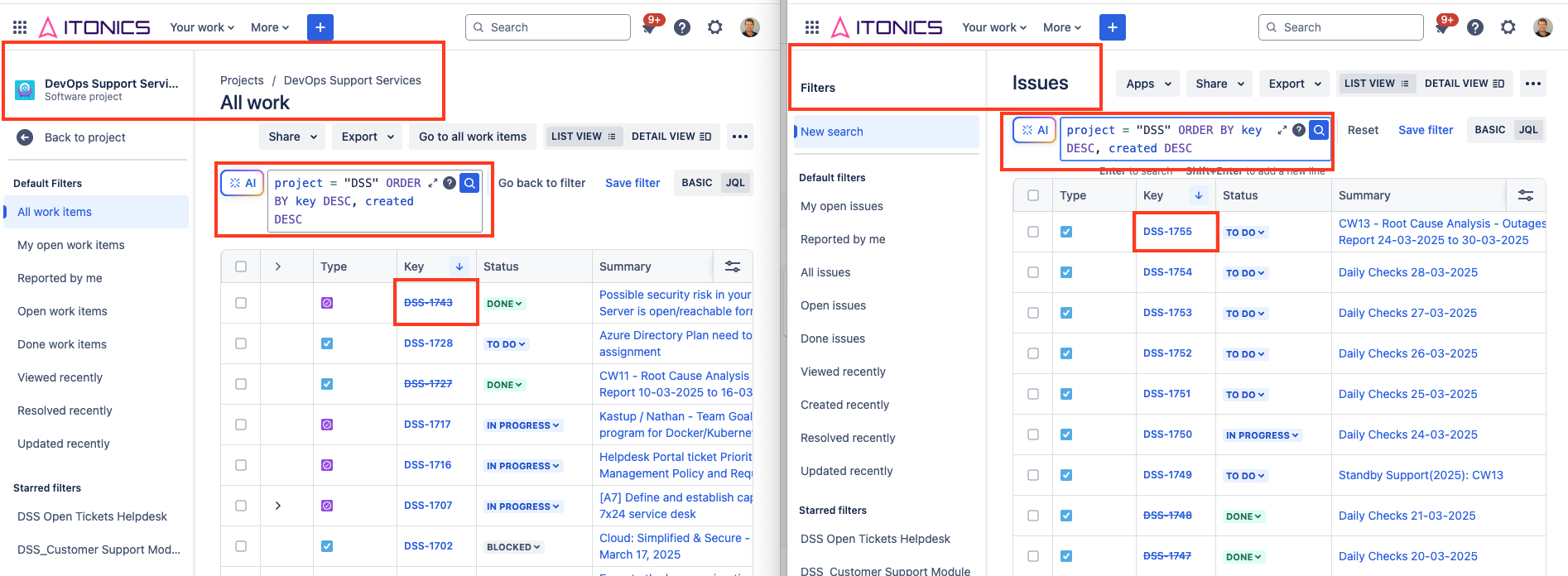Expand JQL editor in left window
The height and width of the screenshot is (576, 1568).
pyautogui.click(x=433, y=183)
